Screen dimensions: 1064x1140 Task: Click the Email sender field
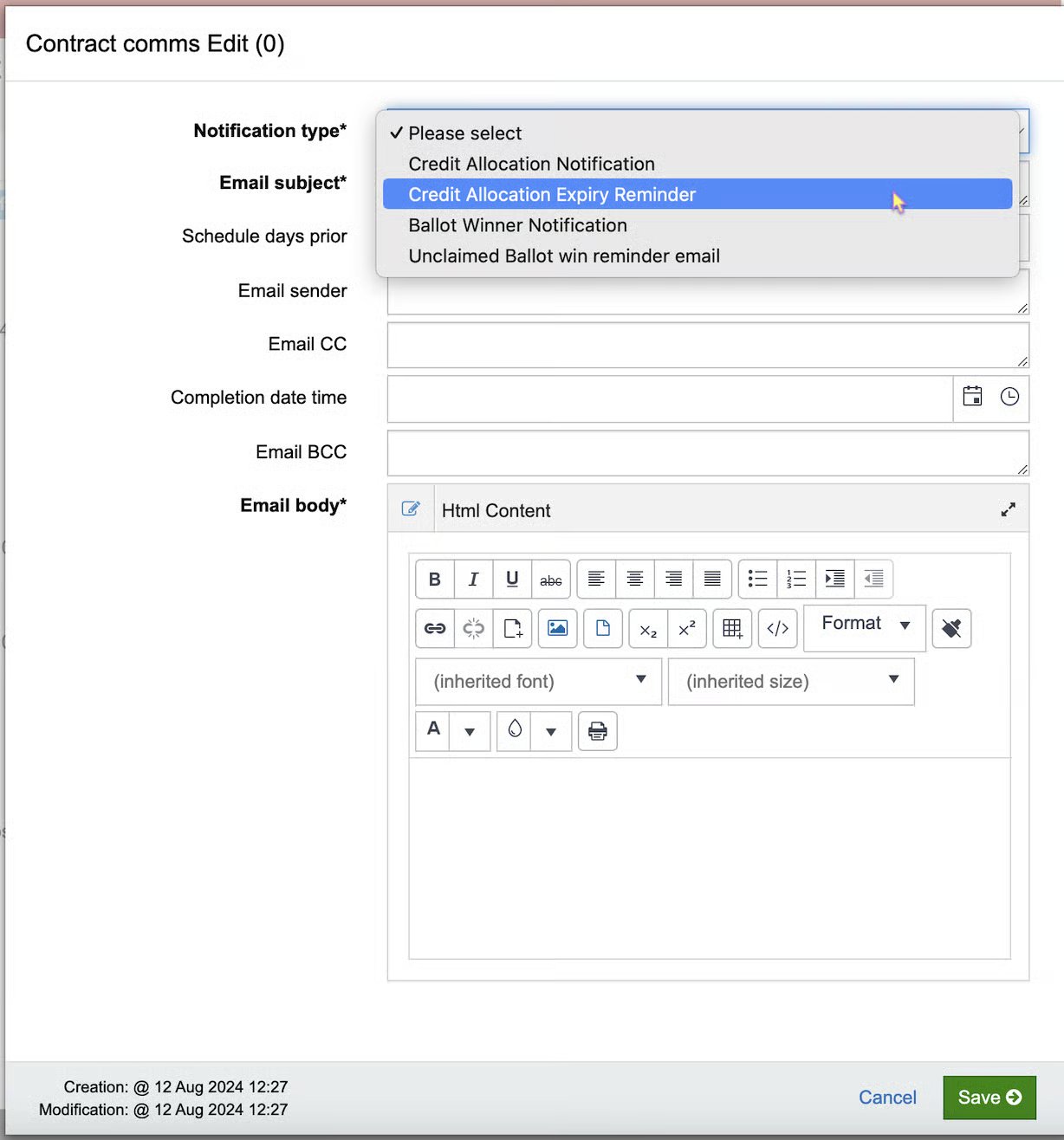(x=708, y=297)
